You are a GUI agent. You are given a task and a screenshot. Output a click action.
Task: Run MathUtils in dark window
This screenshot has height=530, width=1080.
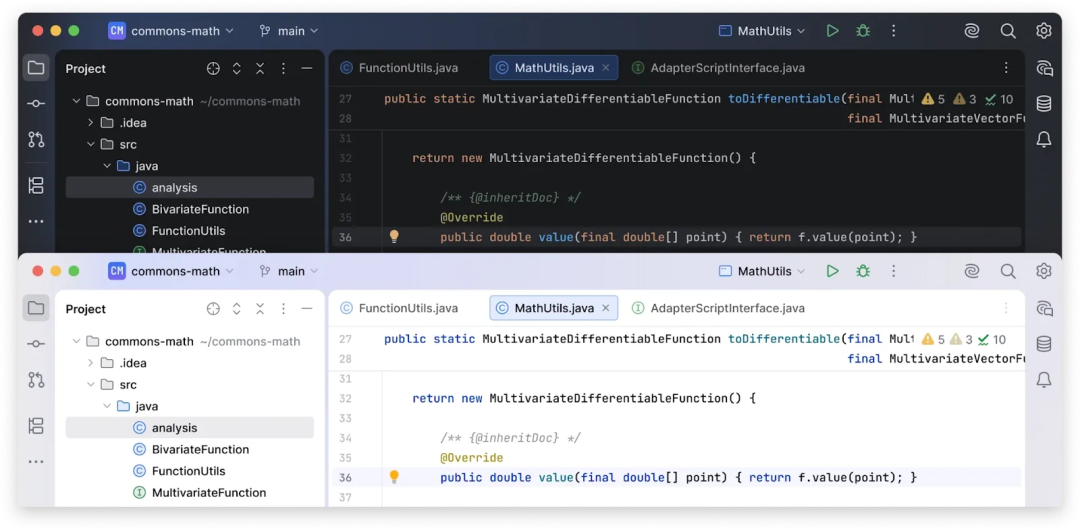pos(833,31)
